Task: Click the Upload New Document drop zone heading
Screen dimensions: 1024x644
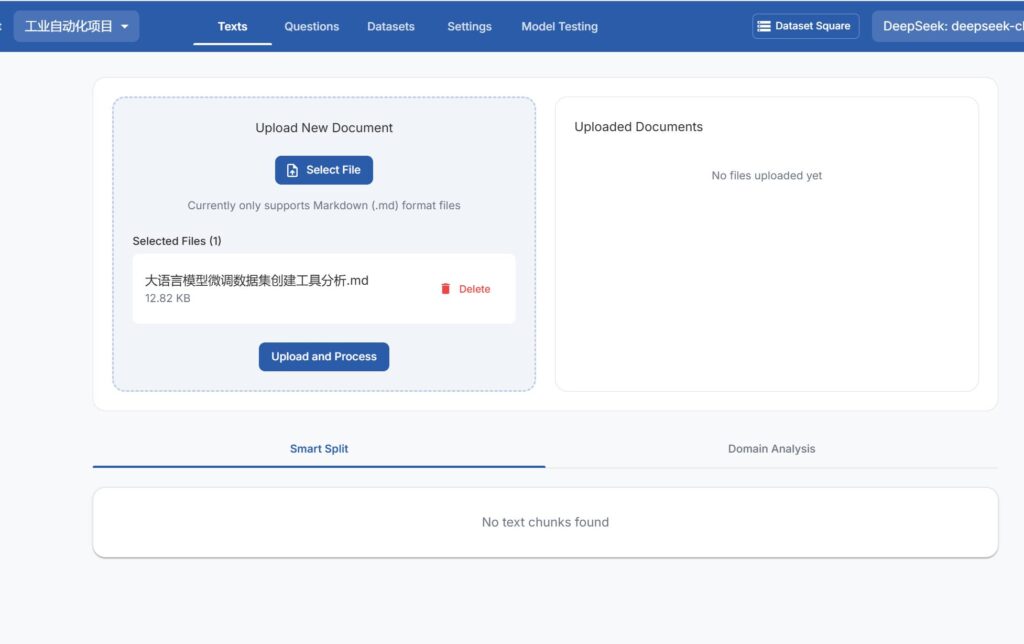Action: 324,128
